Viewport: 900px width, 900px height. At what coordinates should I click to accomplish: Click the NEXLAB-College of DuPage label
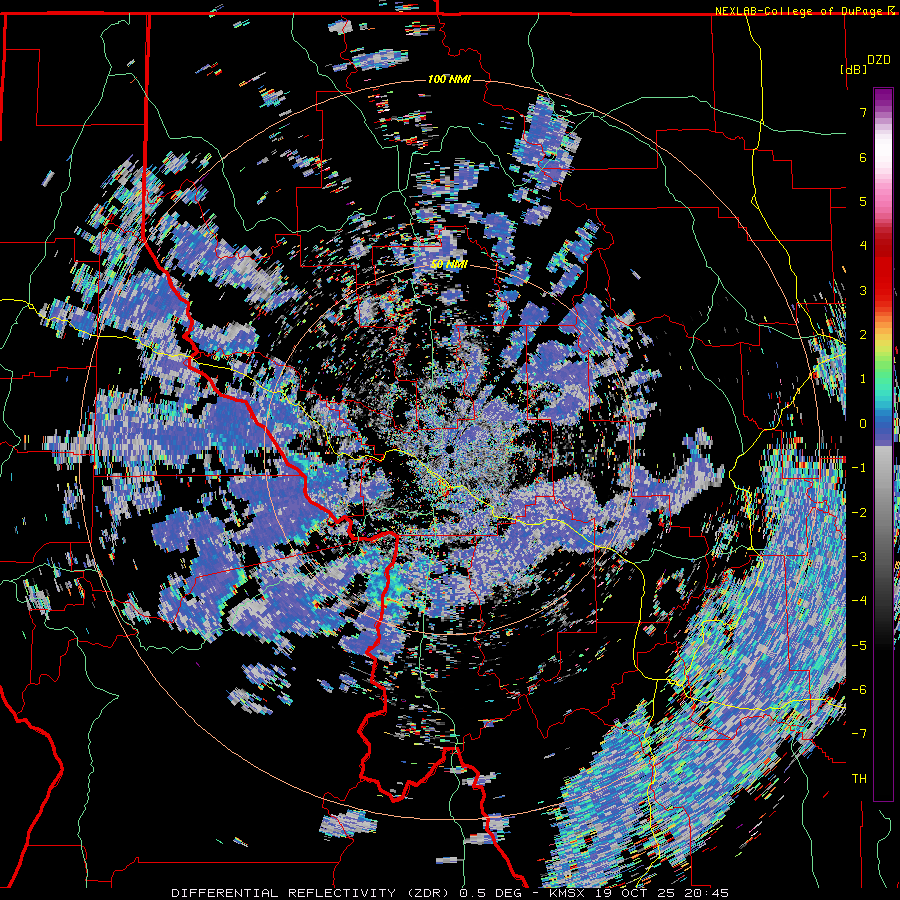(x=800, y=11)
